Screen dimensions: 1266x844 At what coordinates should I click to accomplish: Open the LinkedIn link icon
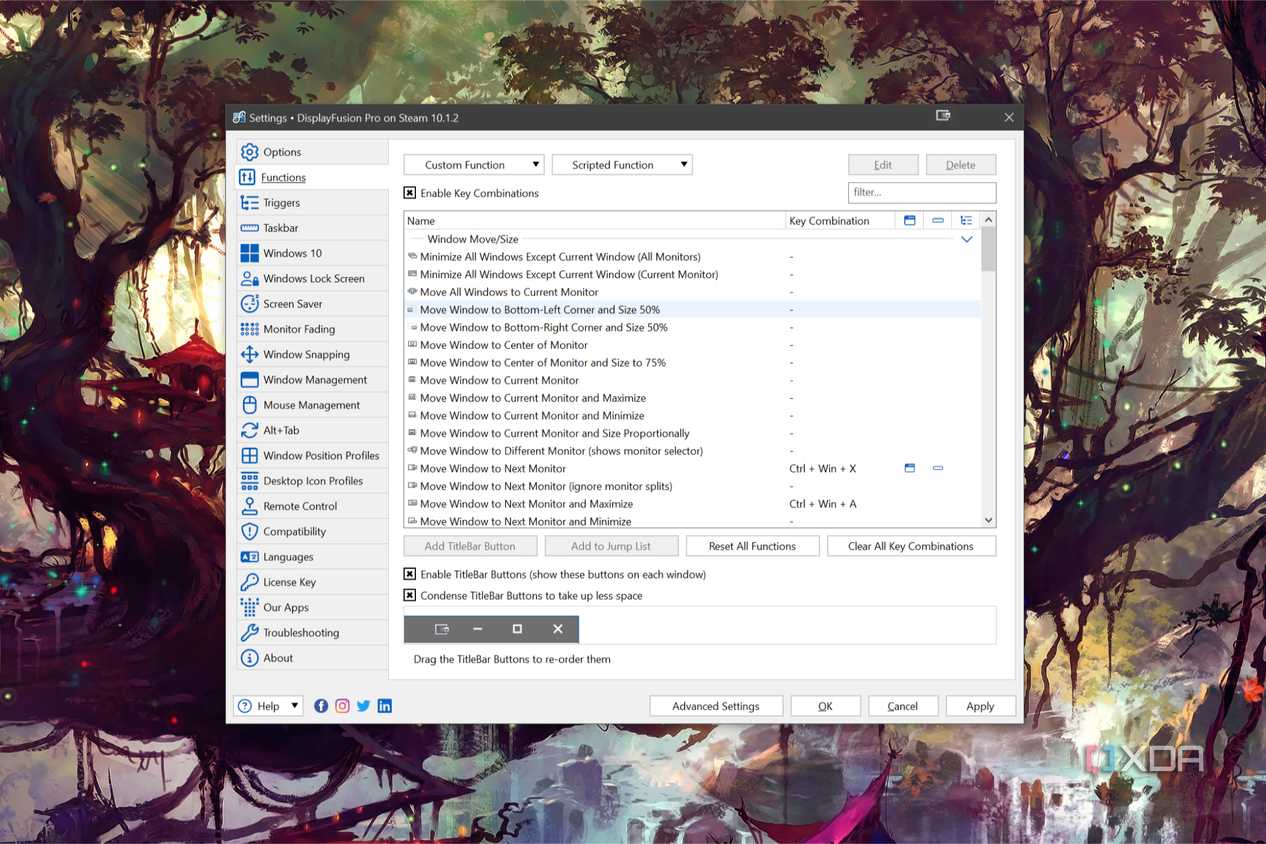click(385, 706)
